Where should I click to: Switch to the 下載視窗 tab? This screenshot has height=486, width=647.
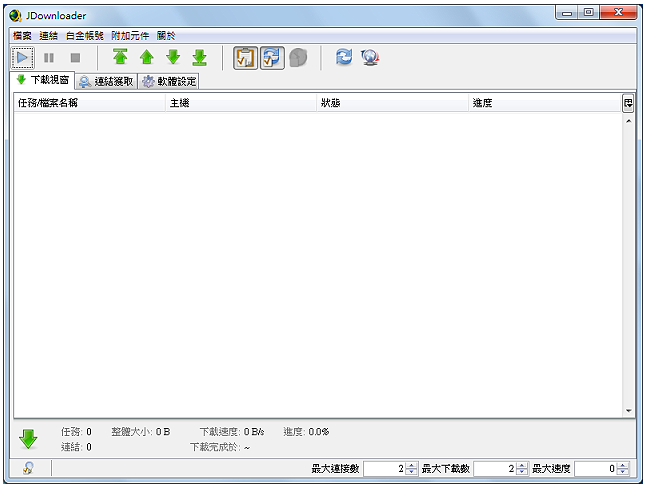(x=42, y=80)
